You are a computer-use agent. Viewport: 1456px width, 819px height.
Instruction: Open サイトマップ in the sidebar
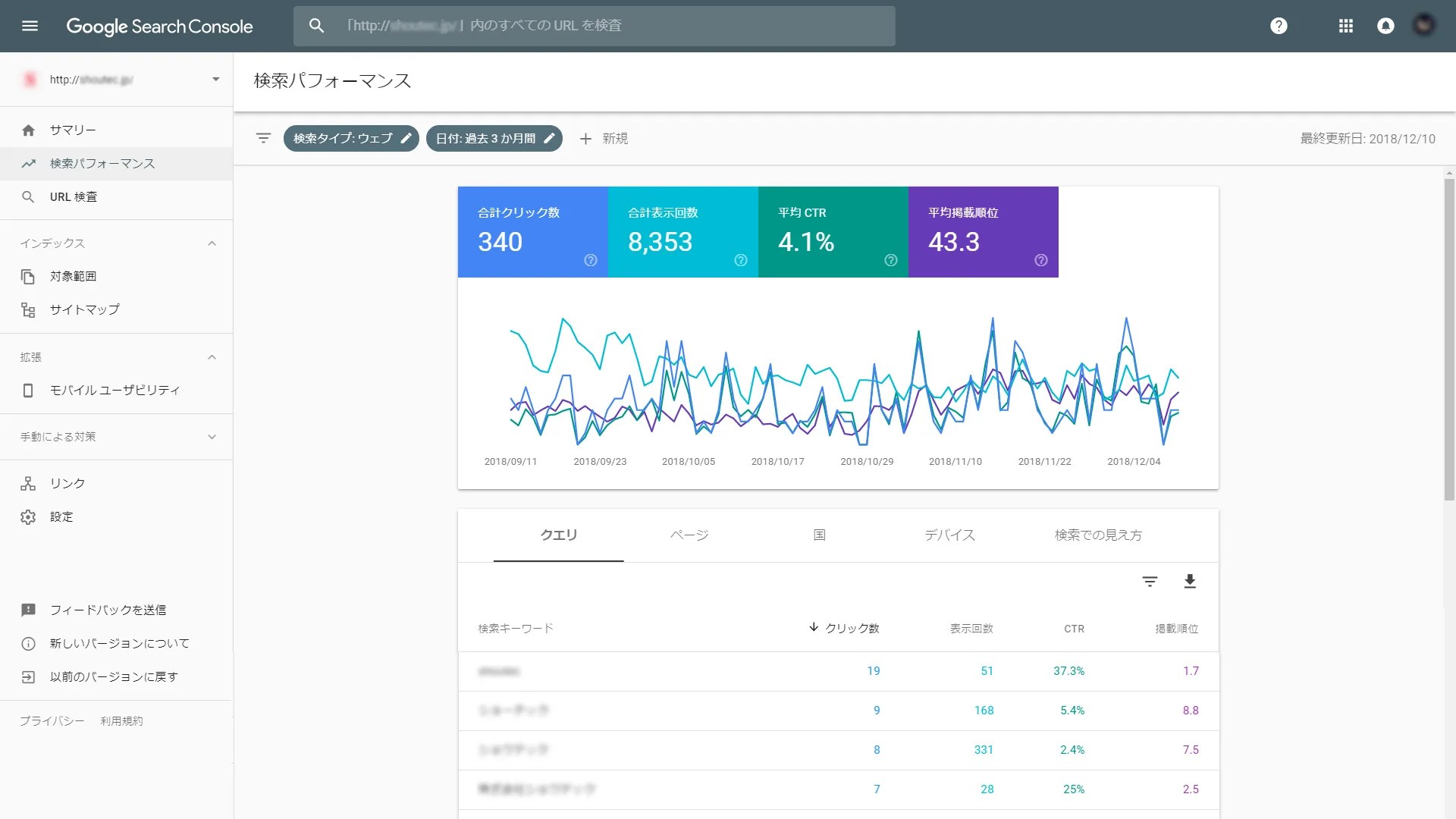[84, 309]
